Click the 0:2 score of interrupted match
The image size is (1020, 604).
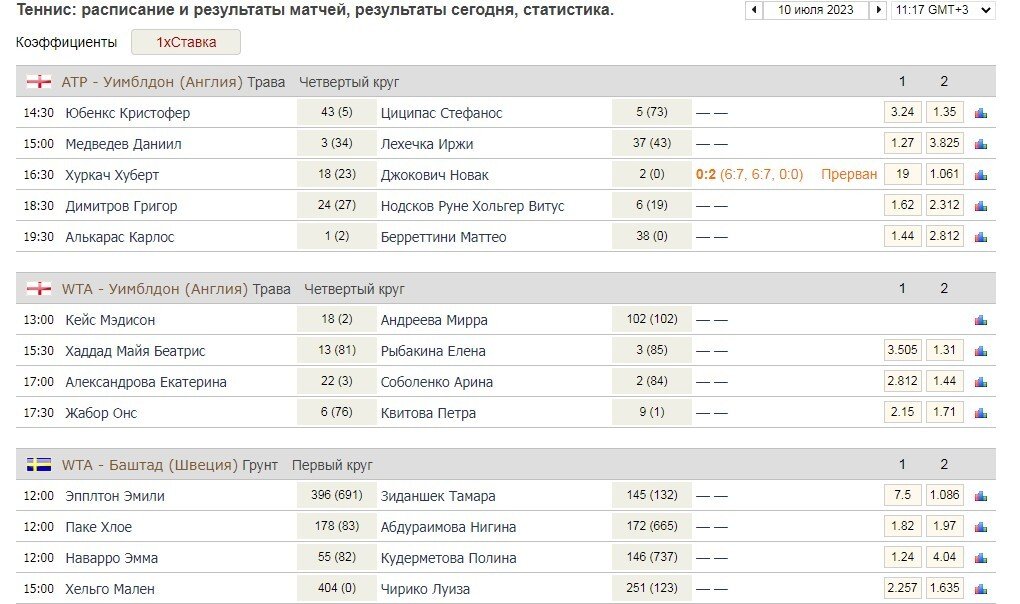pos(706,175)
